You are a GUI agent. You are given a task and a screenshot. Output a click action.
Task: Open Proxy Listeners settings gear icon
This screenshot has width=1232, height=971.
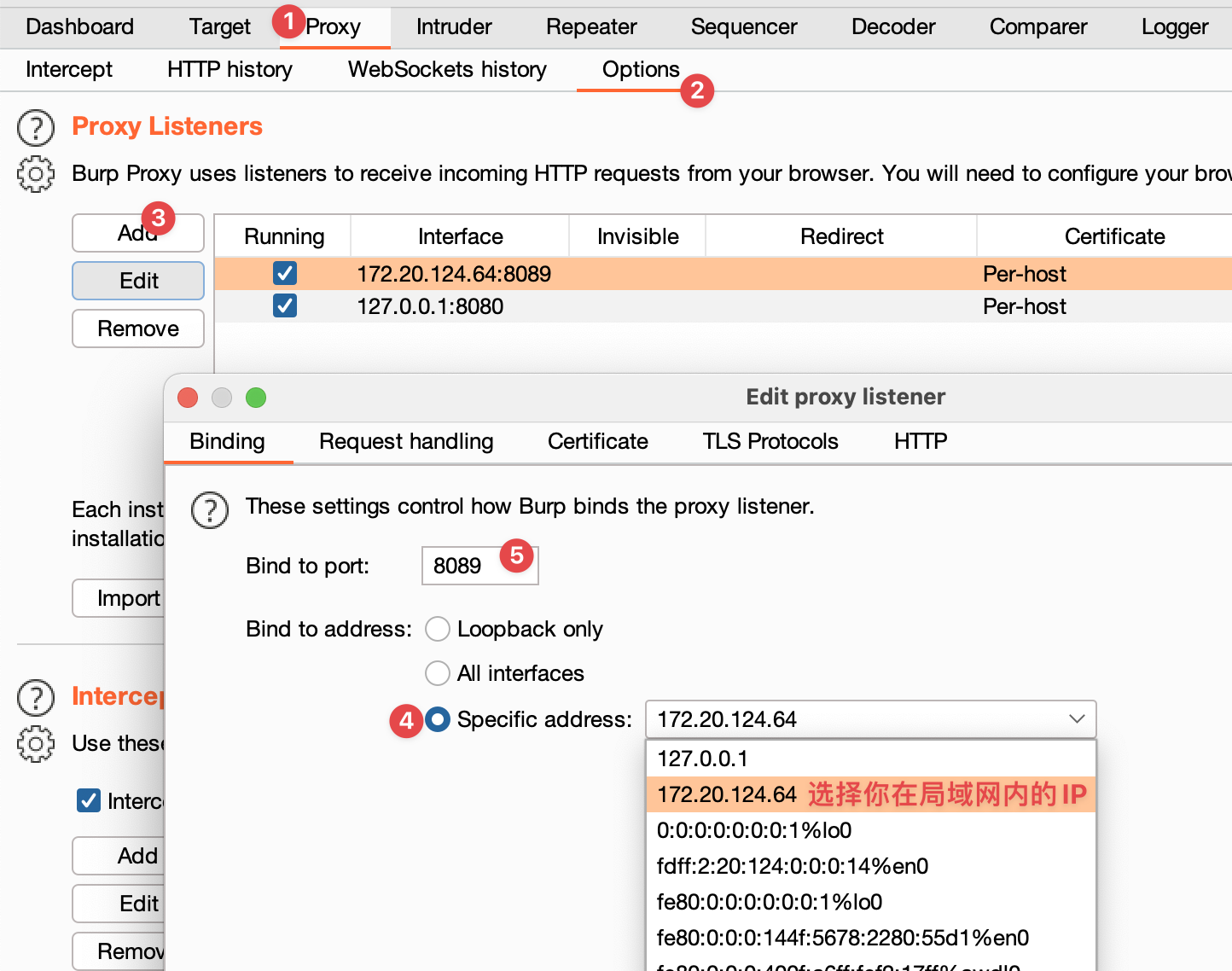(x=36, y=174)
